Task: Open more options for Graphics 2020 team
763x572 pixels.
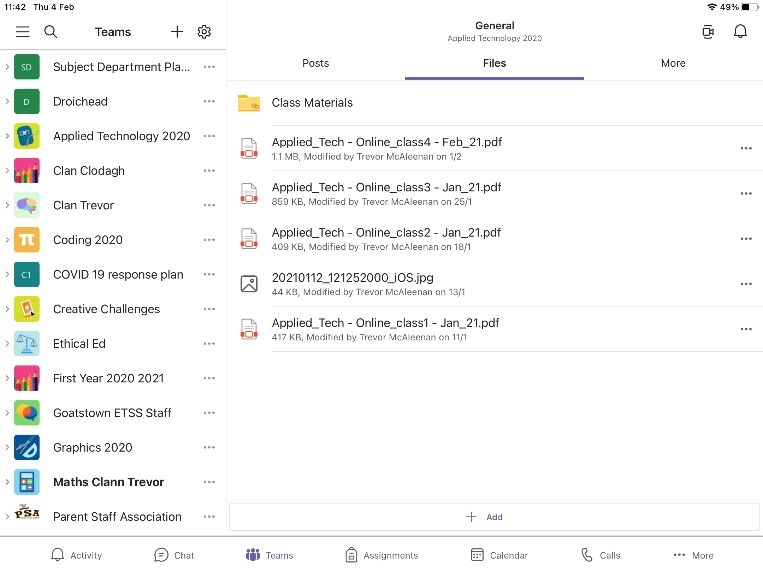Action: (209, 447)
